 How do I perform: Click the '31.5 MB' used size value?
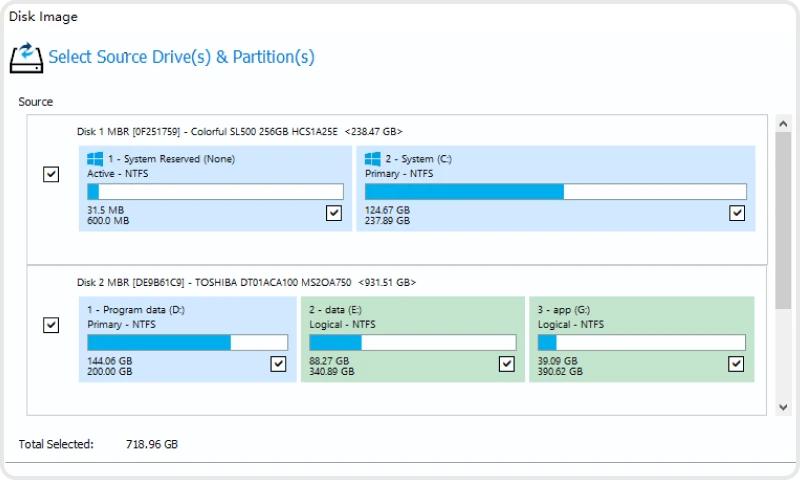tap(106, 210)
